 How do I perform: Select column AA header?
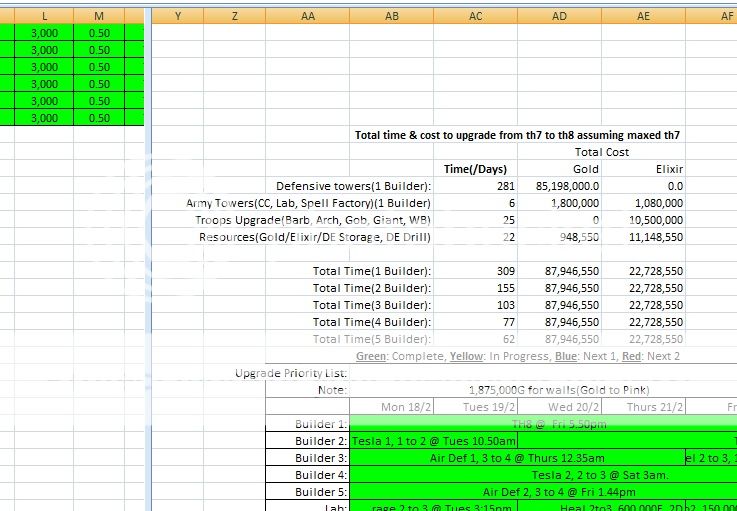307,16
